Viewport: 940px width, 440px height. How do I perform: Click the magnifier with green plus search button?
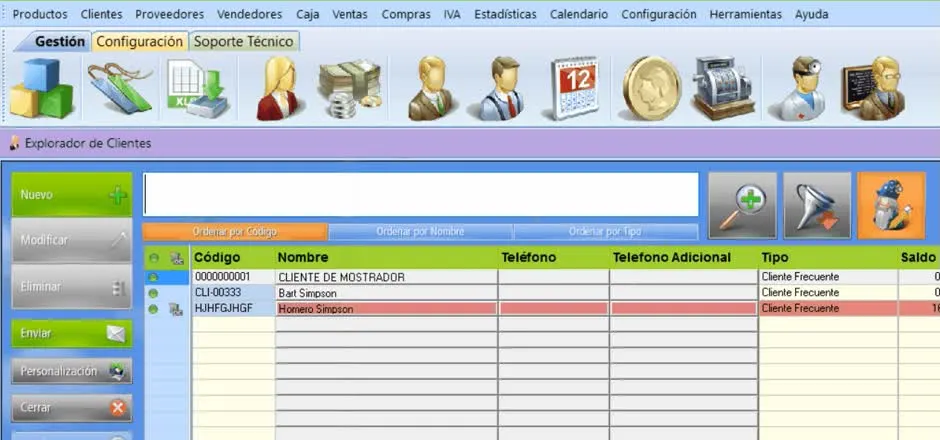point(742,206)
